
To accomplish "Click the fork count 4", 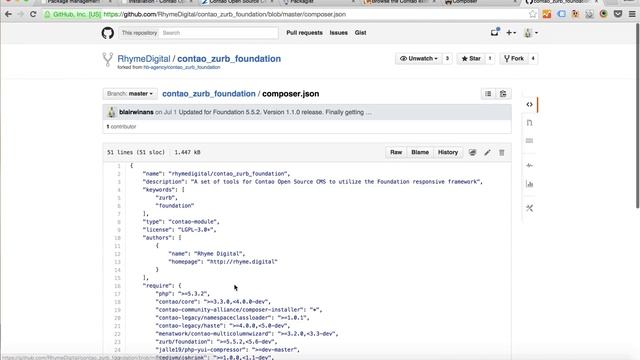I will pyautogui.click(x=533, y=59).
